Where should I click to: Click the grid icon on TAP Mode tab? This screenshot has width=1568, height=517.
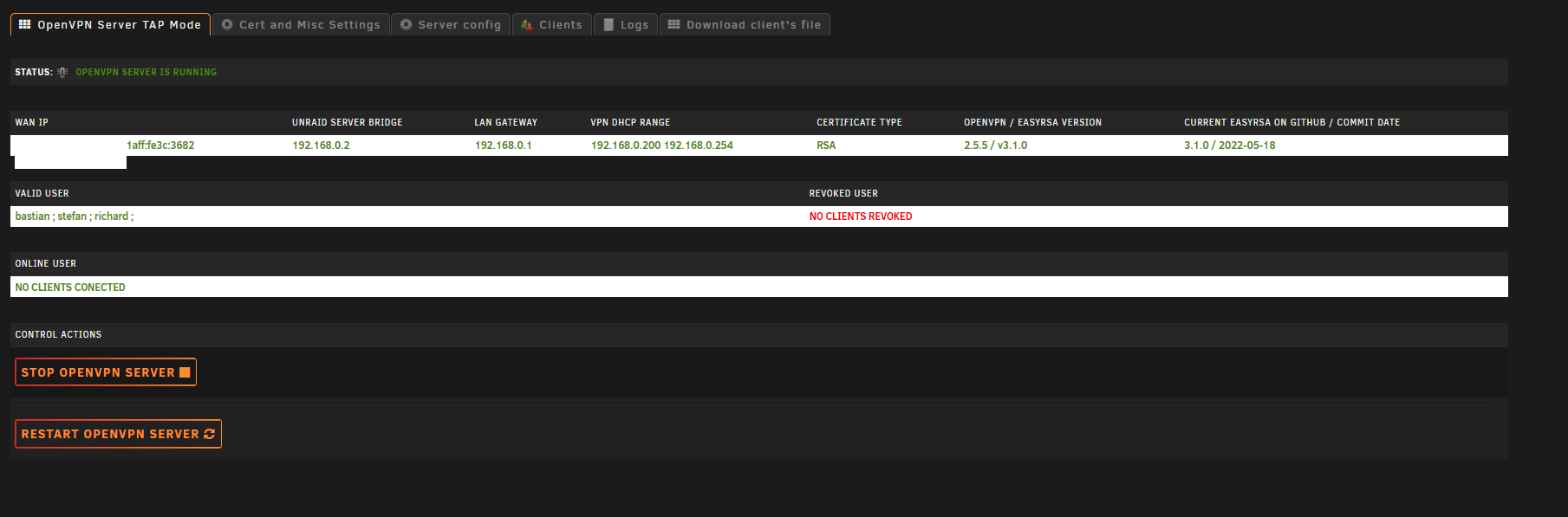point(25,24)
